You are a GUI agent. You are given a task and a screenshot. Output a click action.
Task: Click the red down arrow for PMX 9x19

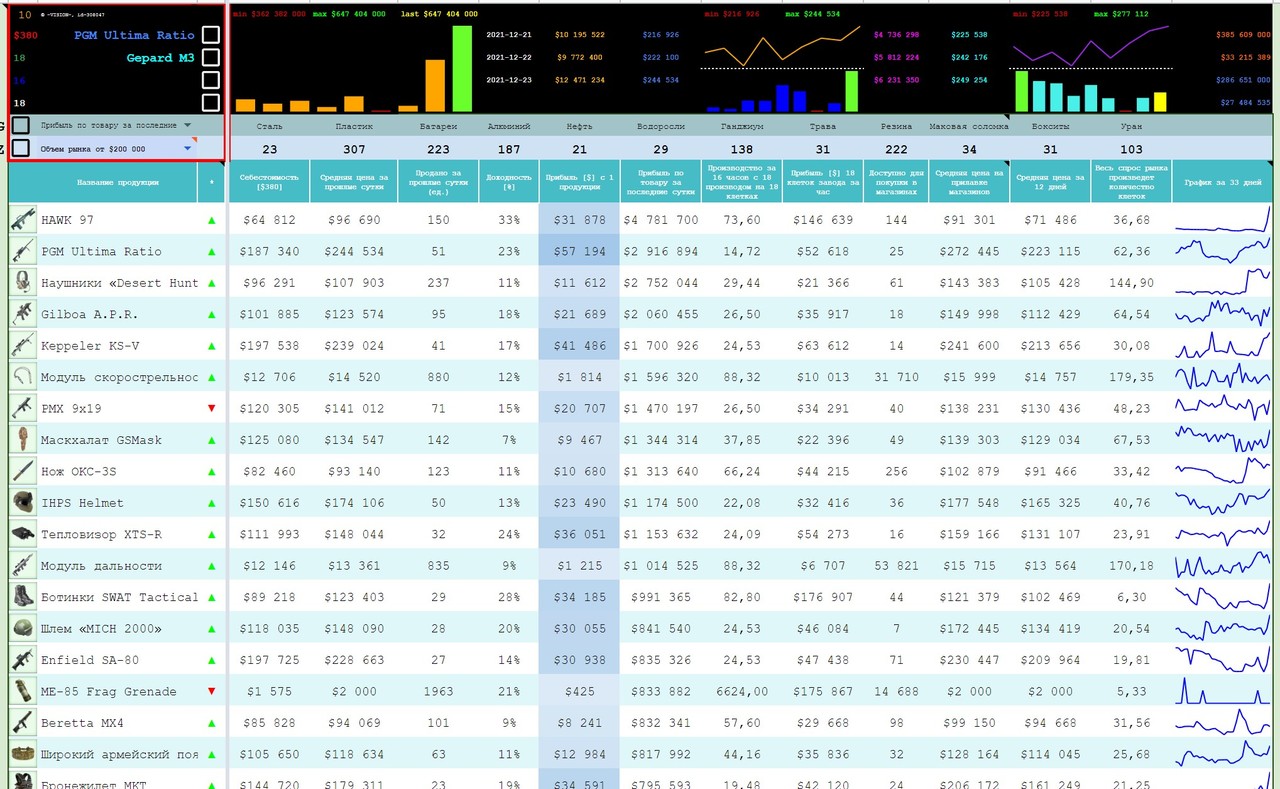[x=211, y=409]
